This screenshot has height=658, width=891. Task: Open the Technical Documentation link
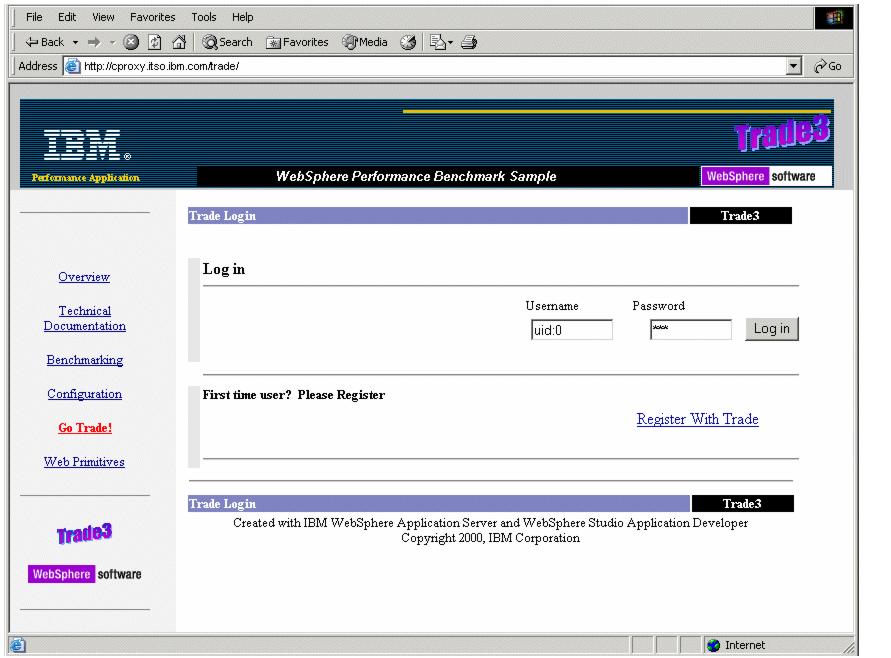pos(85,318)
